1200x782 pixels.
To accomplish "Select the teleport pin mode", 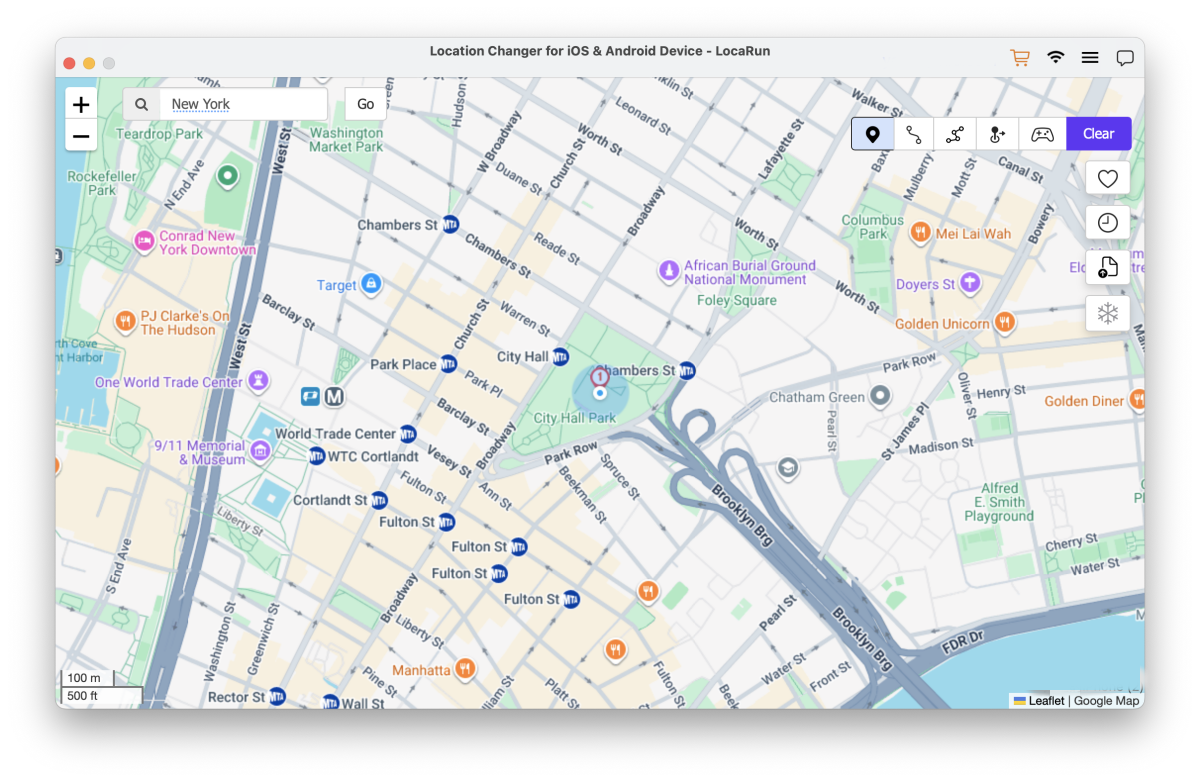I will click(872, 134).
